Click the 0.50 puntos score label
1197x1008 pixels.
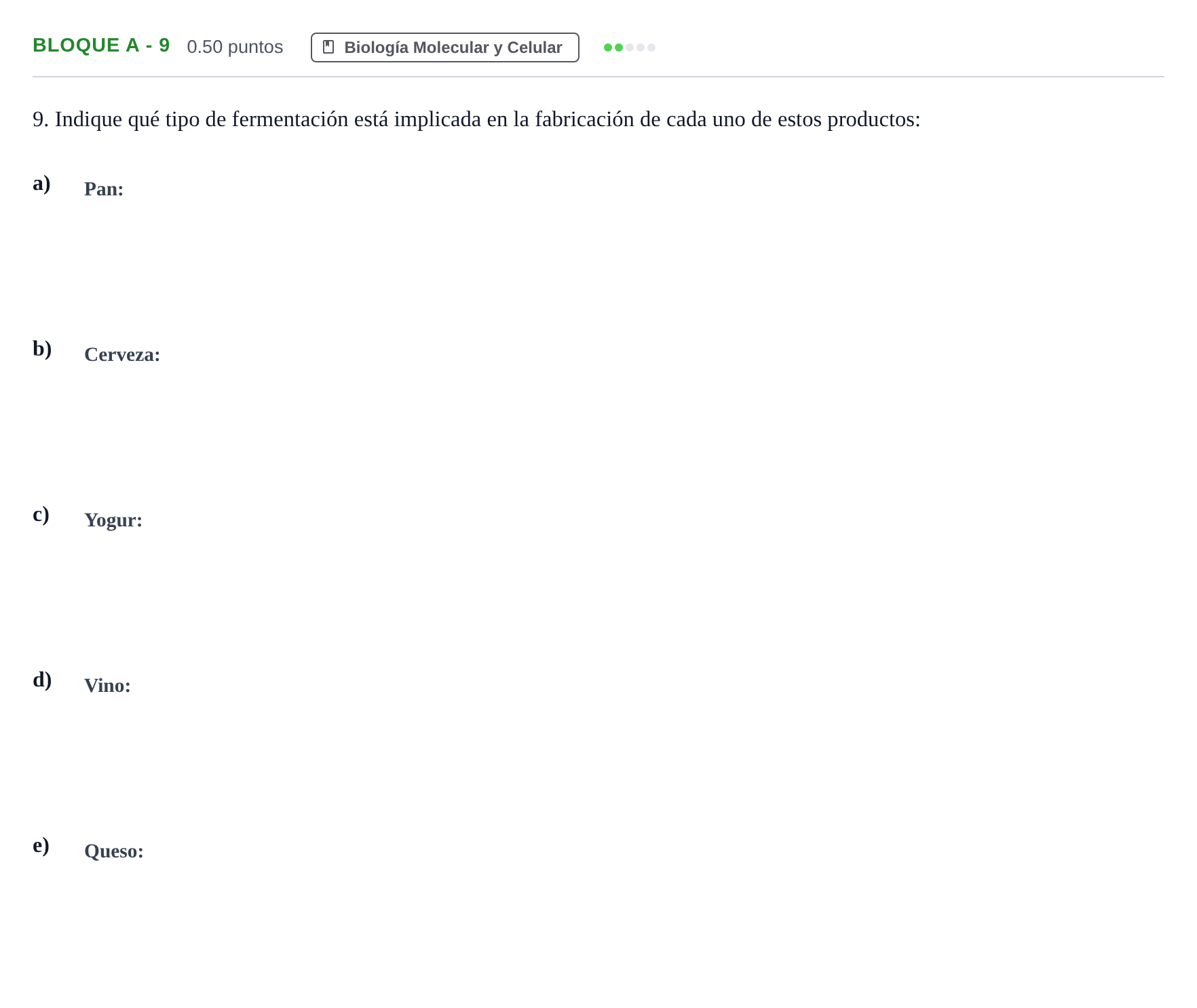[235, 47]
